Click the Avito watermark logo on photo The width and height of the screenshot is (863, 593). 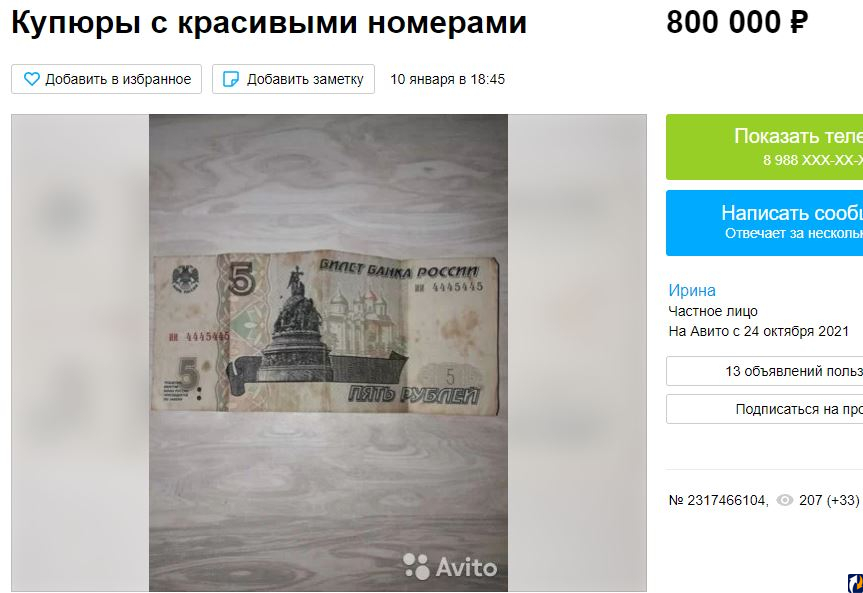pyautogui.click(x=450, y=567)
